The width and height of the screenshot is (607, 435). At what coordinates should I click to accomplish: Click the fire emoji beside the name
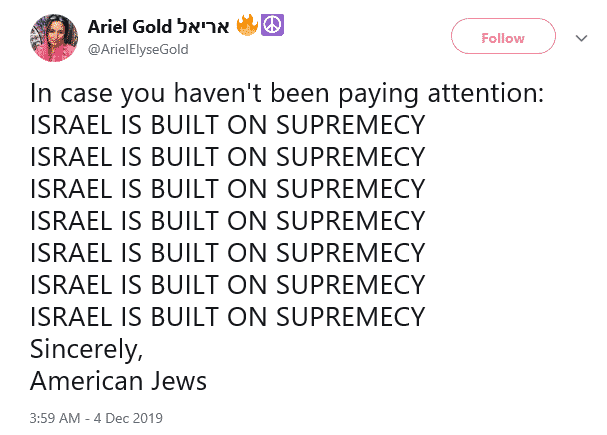tap(247, 25)
